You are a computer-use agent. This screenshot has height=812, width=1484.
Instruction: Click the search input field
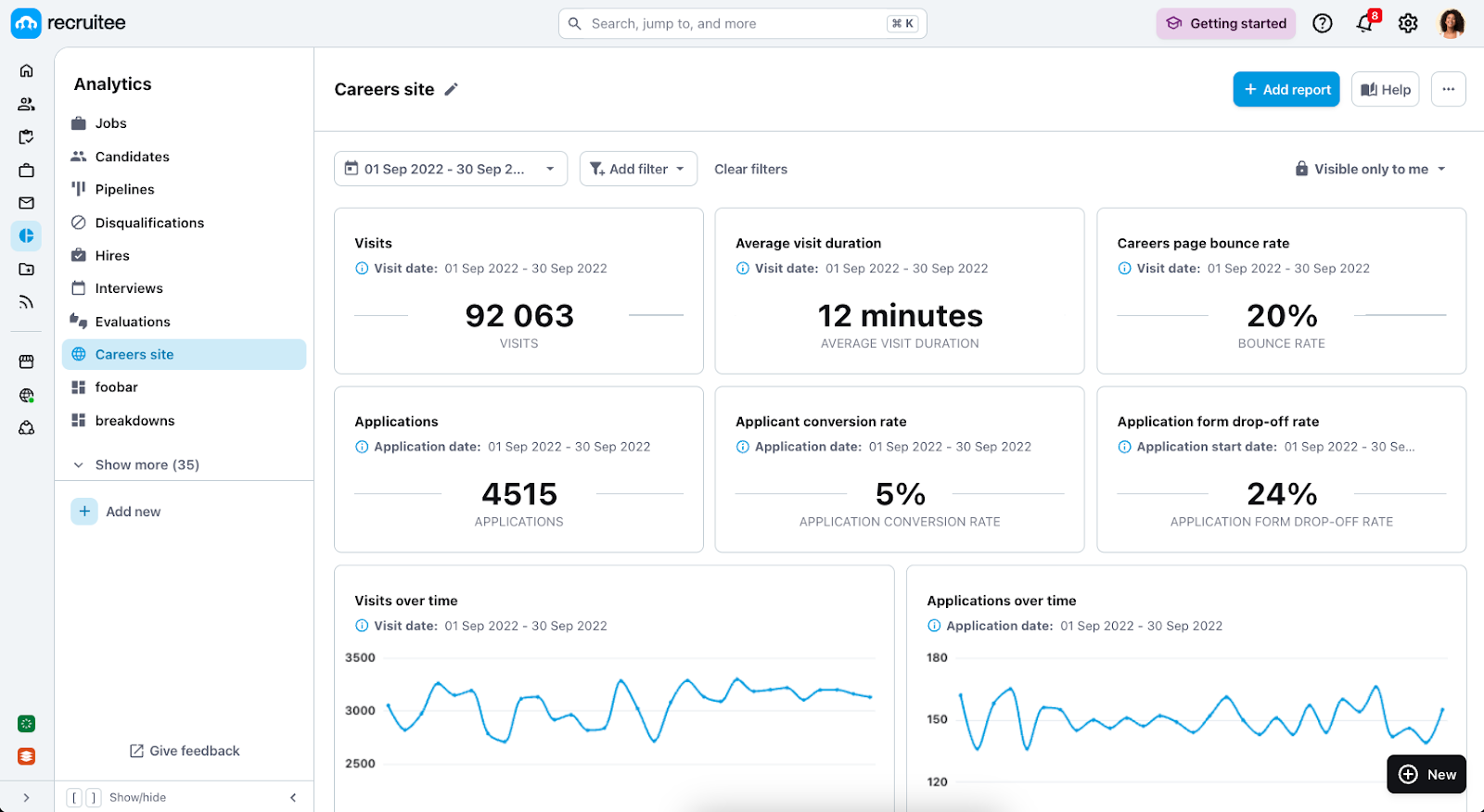(x=733, y=24)
